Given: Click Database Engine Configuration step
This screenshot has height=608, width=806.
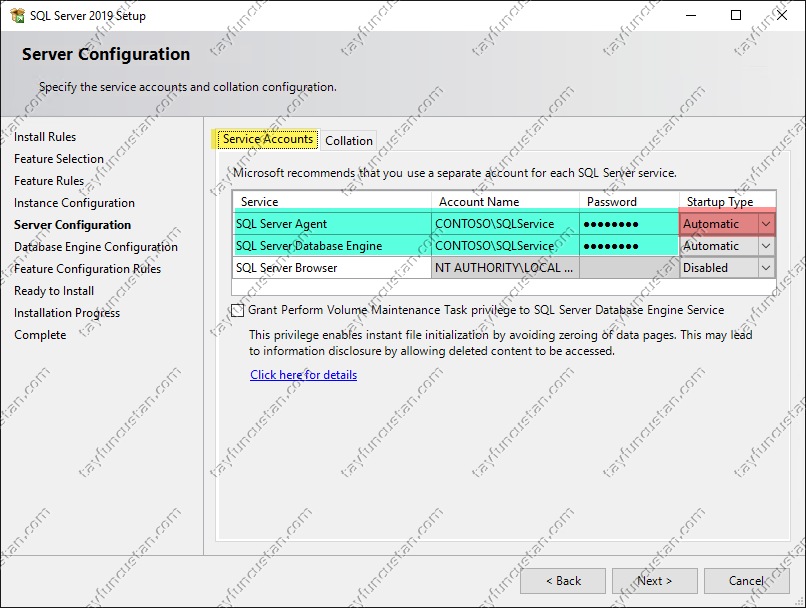Looking at the screenshot, I should 96,247.
